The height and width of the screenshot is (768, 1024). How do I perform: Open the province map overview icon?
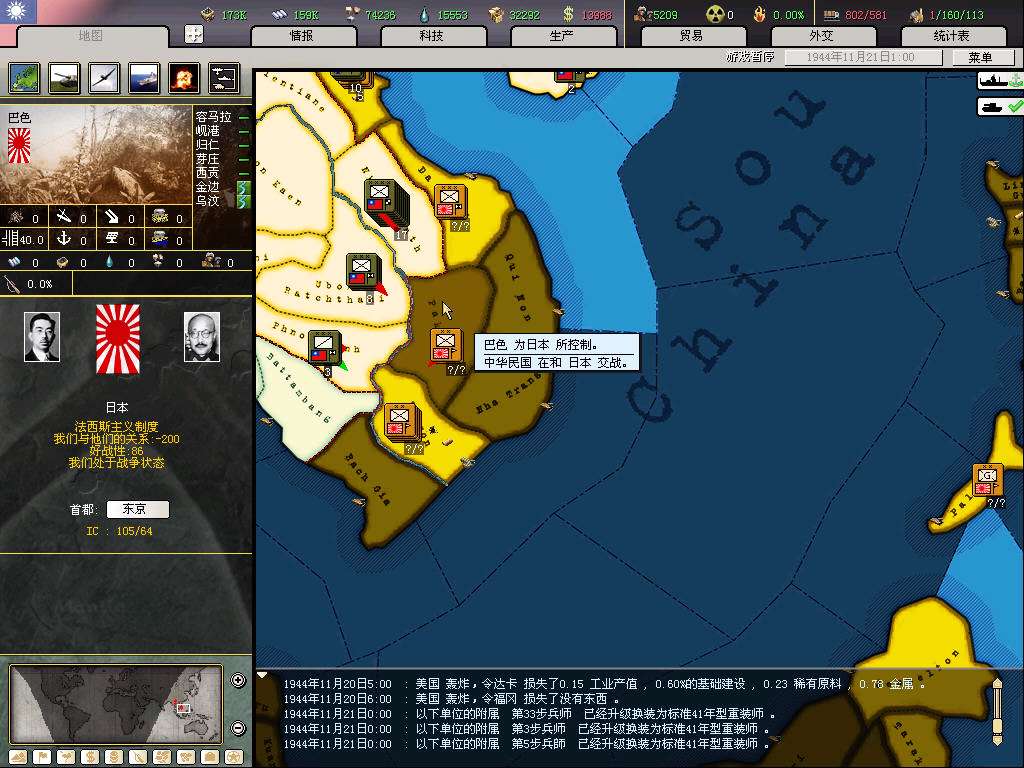pos(25,78)
